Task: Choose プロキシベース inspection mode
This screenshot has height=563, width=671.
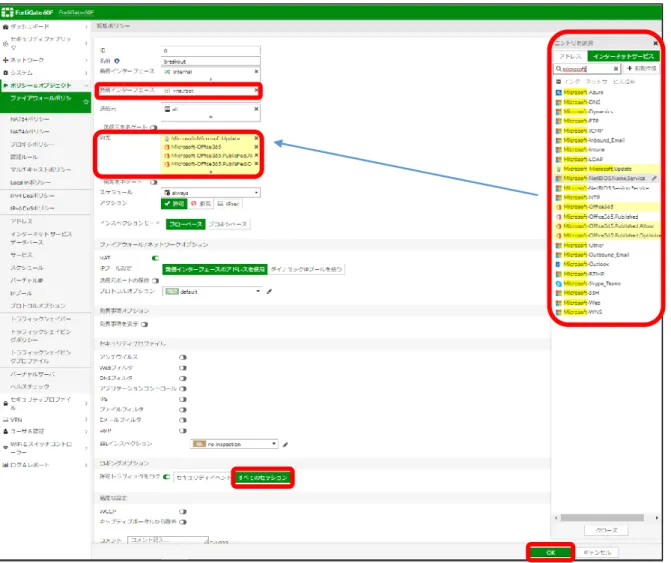Action: pos(228,224)
